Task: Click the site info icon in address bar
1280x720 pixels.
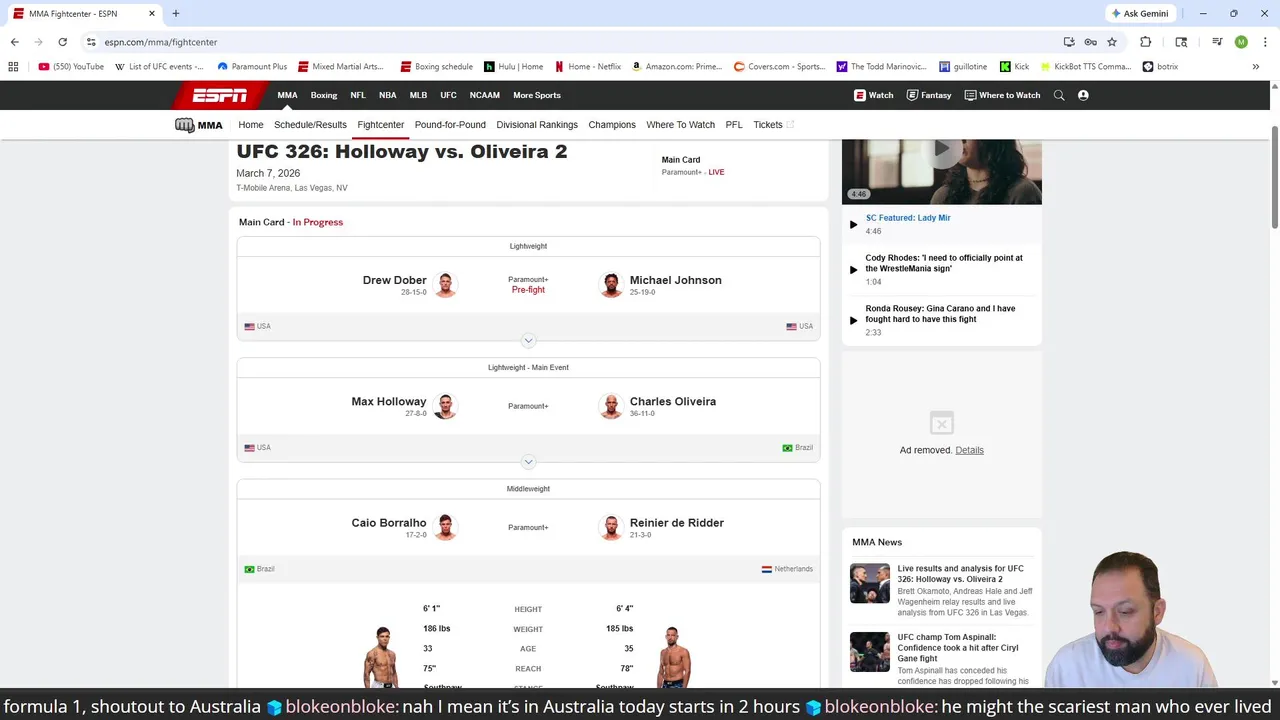Action: pyautogui.click(x=91, y=42)
